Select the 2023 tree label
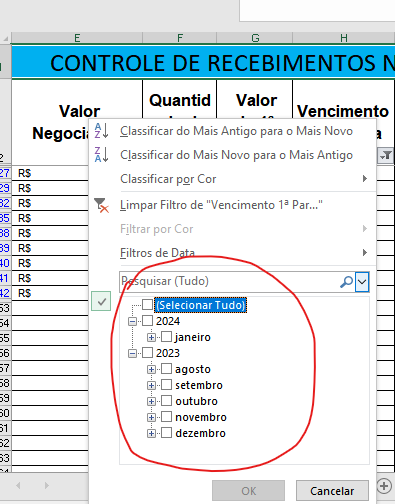The height and width of the screenshot is (504, 395). tap(168, 353)
